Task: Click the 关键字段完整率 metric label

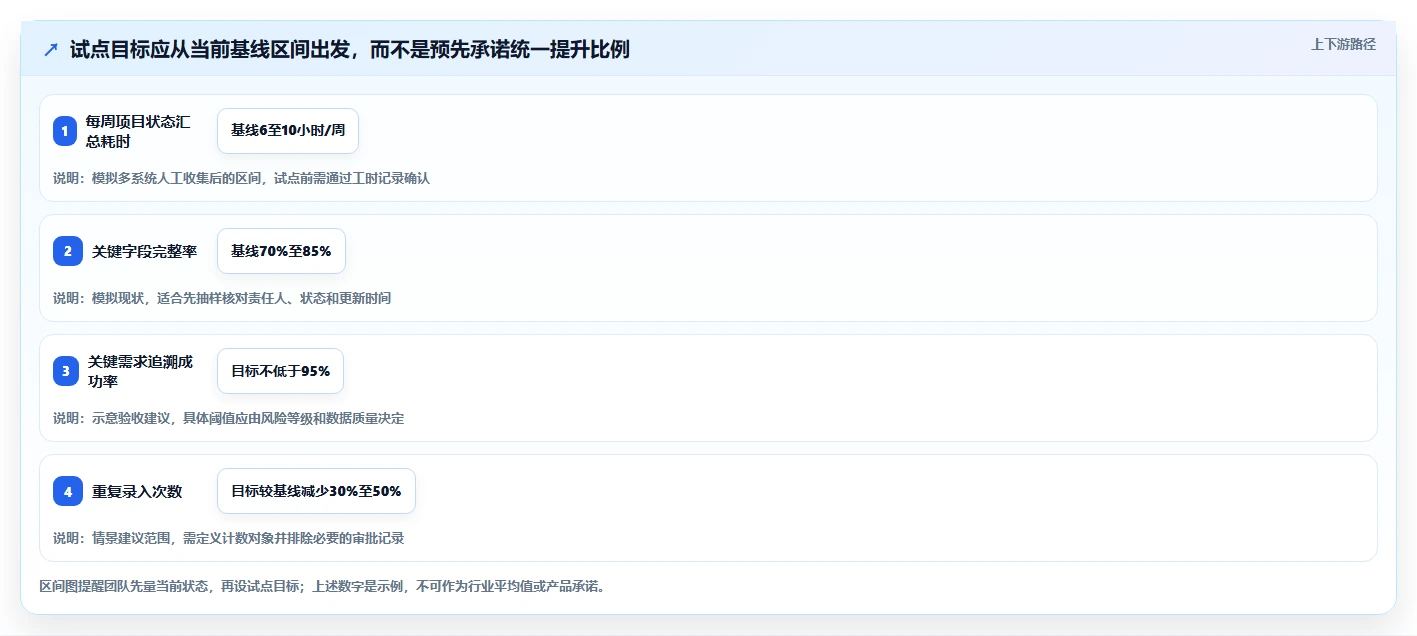Action: [x=144, y=251]
